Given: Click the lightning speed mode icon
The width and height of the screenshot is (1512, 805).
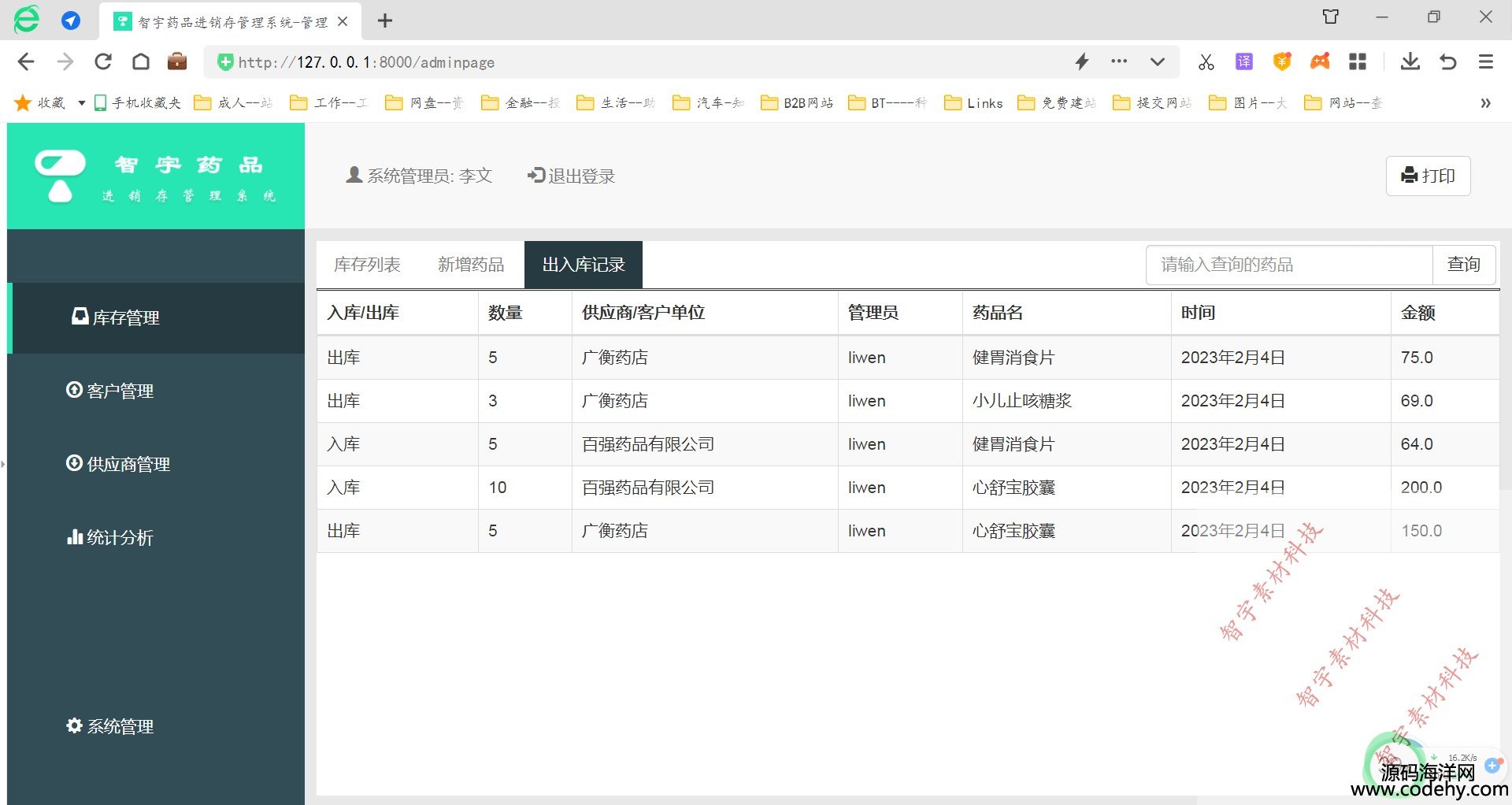Looking at the screenshot, I should pos(1082,61).
